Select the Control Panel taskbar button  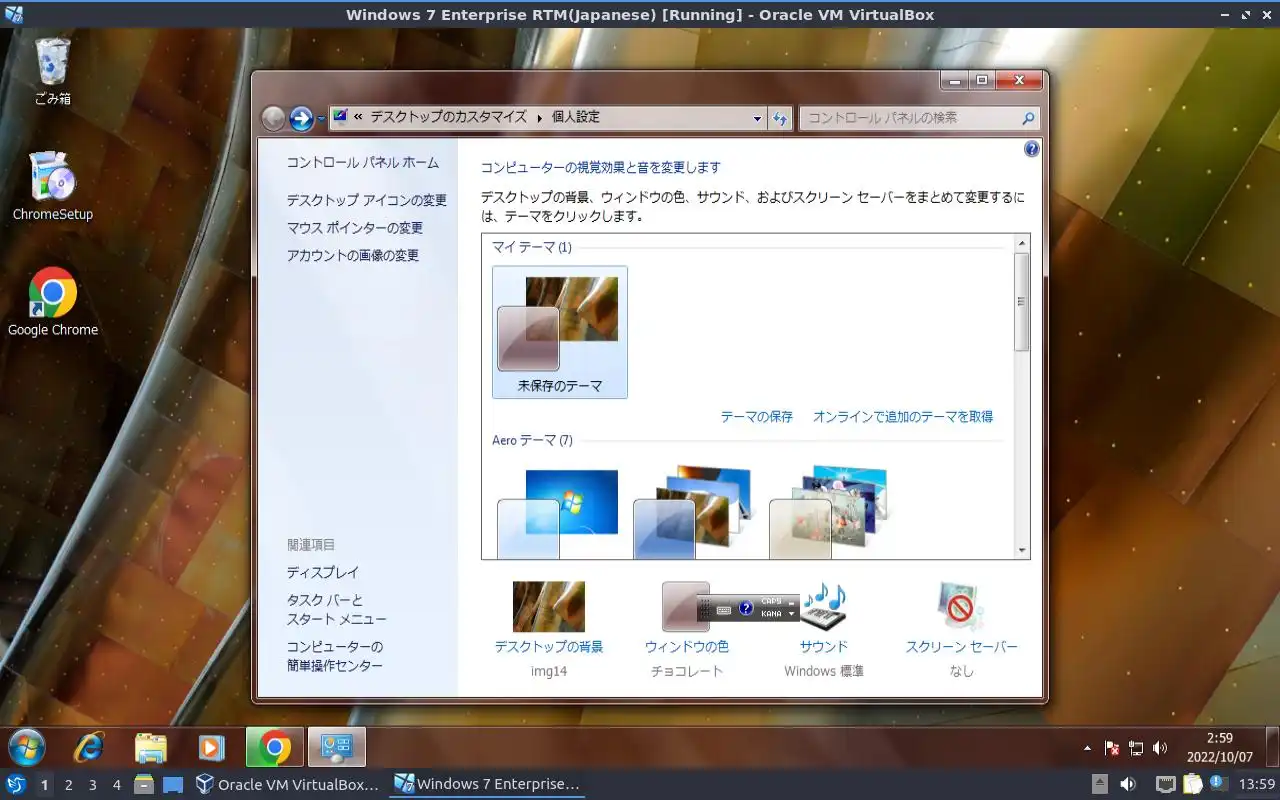click(337, 747)
